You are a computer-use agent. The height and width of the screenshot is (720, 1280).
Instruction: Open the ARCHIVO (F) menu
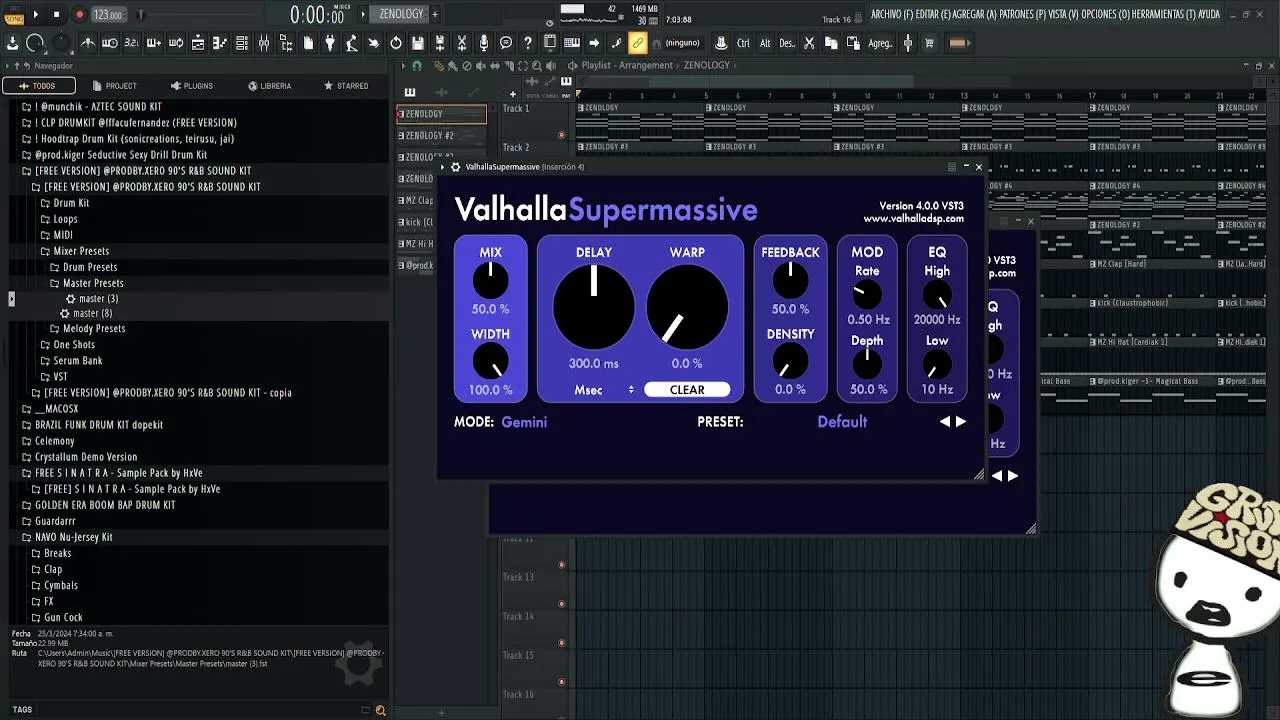click(x=891, y=14)
